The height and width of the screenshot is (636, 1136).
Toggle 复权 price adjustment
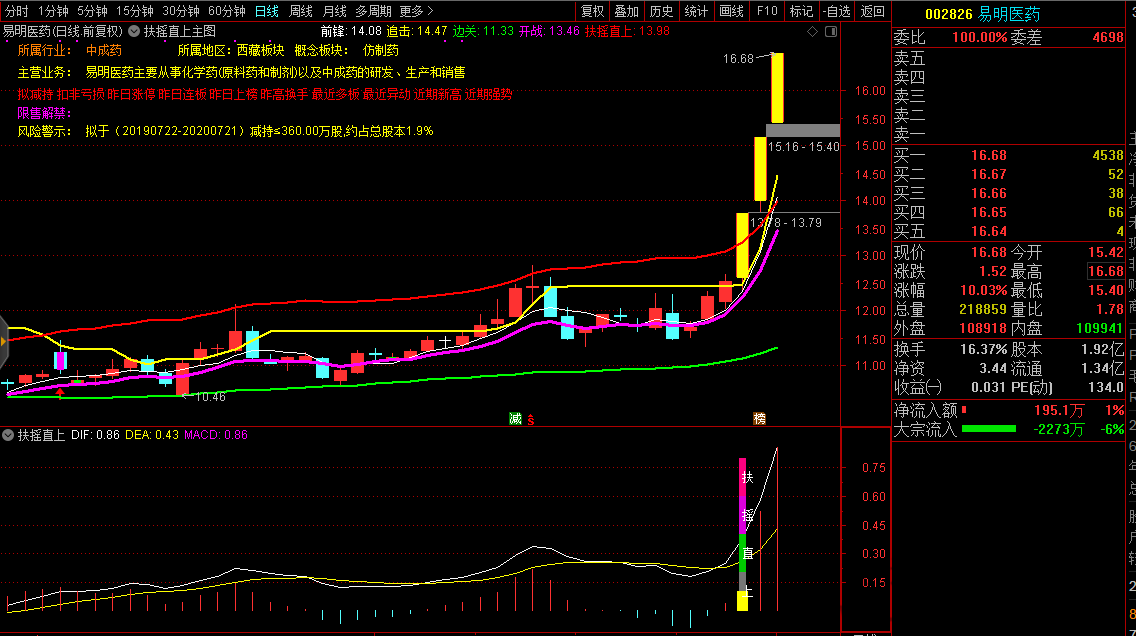point(592,11)
